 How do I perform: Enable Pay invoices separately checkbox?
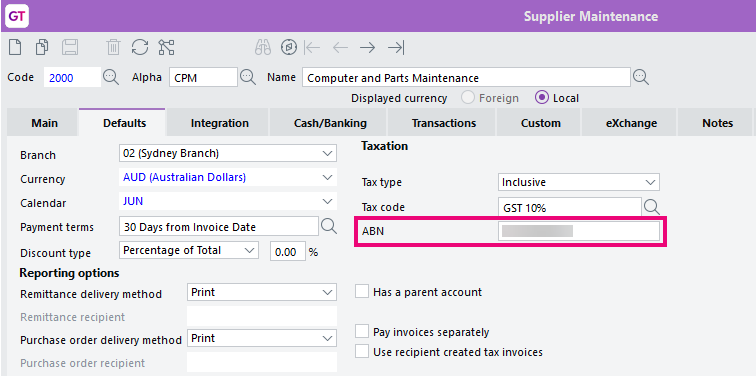tap(362, 332)
